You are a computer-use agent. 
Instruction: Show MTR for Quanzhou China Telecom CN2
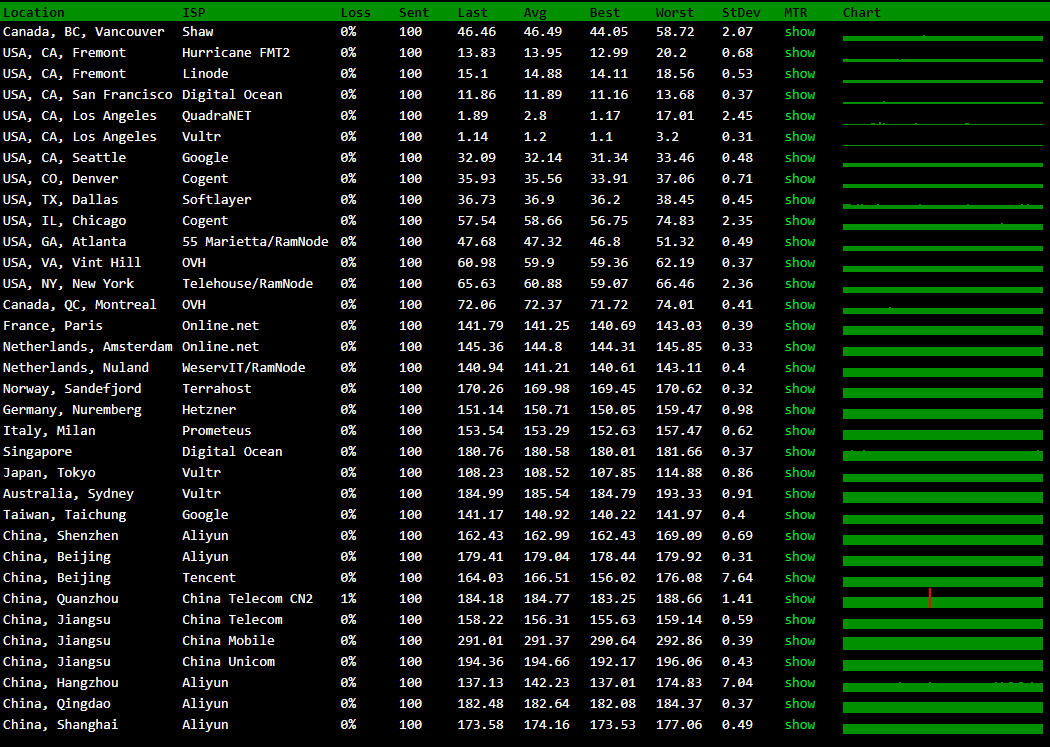799,599
